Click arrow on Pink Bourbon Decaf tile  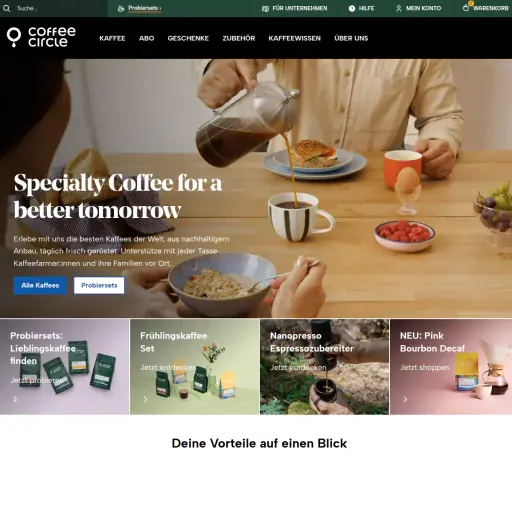click(x=405, y=399)
